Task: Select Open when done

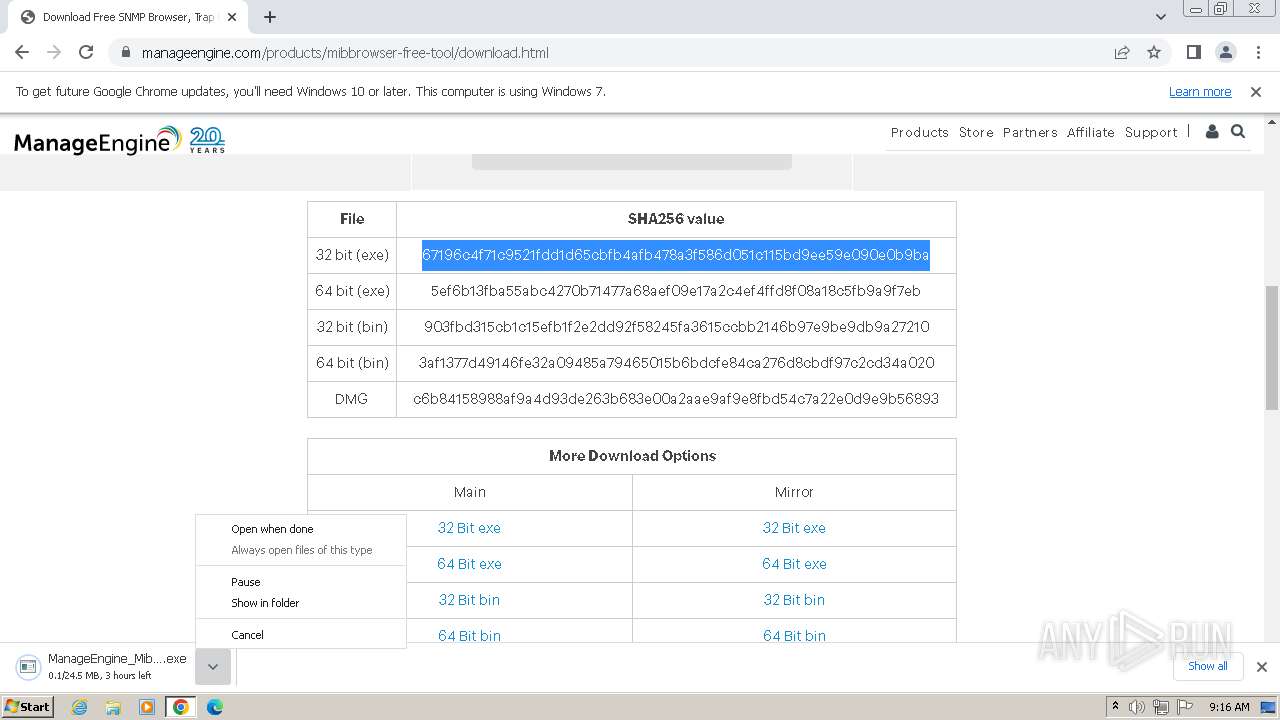Action: coord(301,529)
